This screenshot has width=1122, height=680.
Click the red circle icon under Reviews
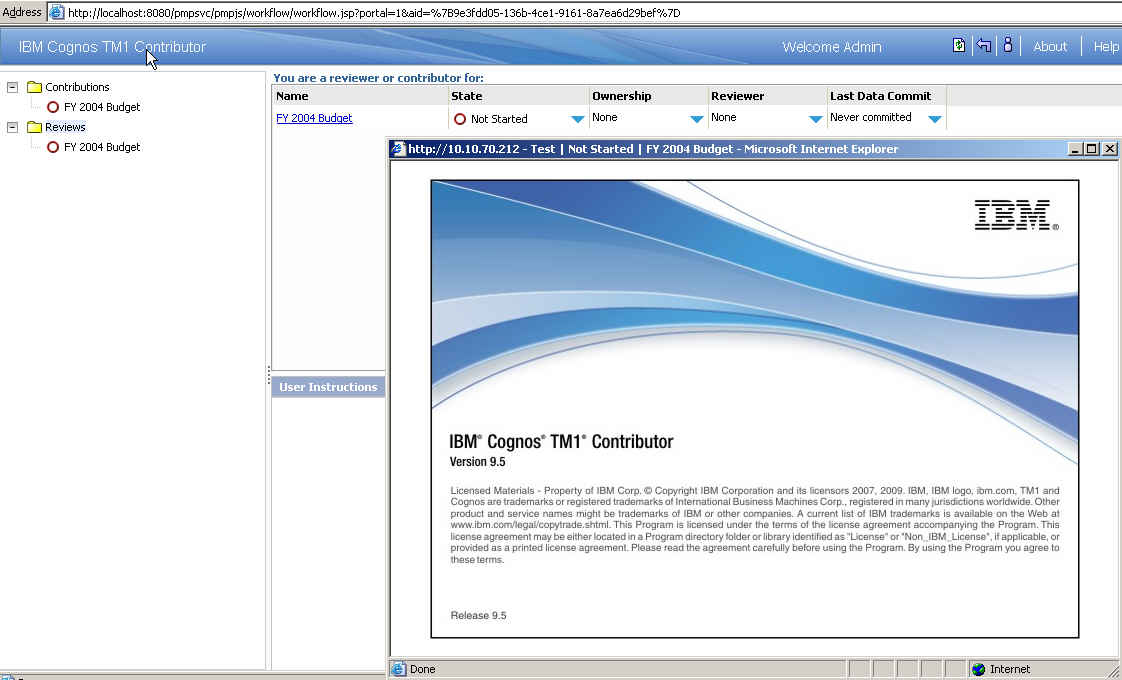(x=53, y=147)
